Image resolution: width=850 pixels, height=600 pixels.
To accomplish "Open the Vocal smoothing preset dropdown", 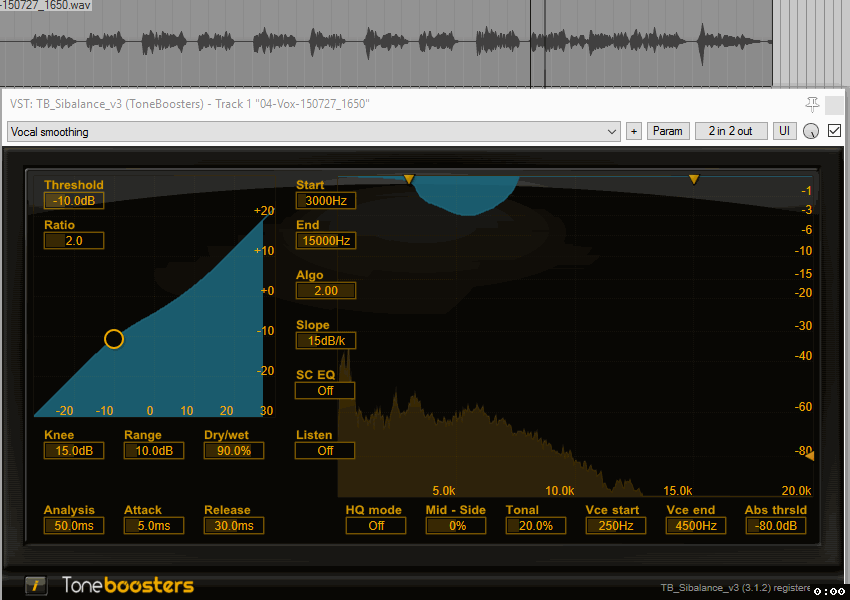I will (314, 132).
